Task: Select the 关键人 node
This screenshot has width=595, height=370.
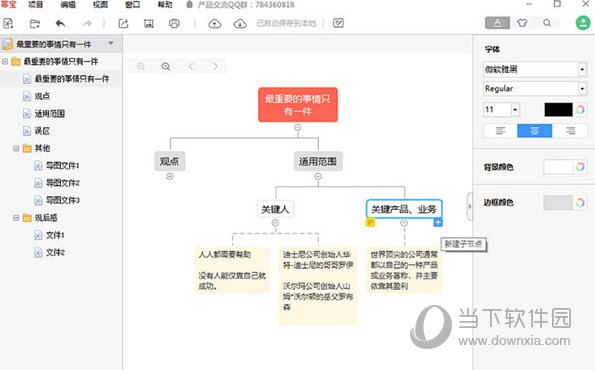Action: tap(275, 209)
